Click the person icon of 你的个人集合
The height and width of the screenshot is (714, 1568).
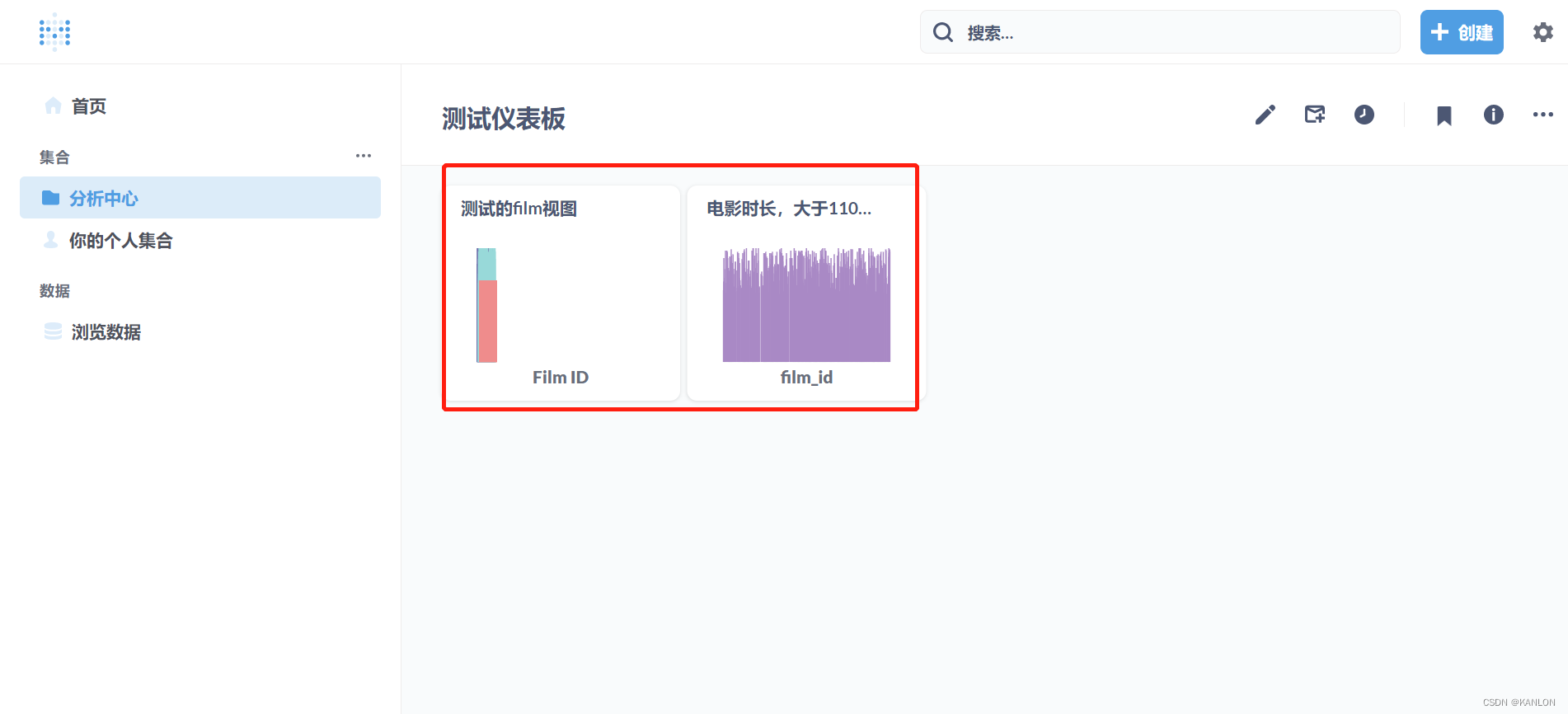point(51,240)
